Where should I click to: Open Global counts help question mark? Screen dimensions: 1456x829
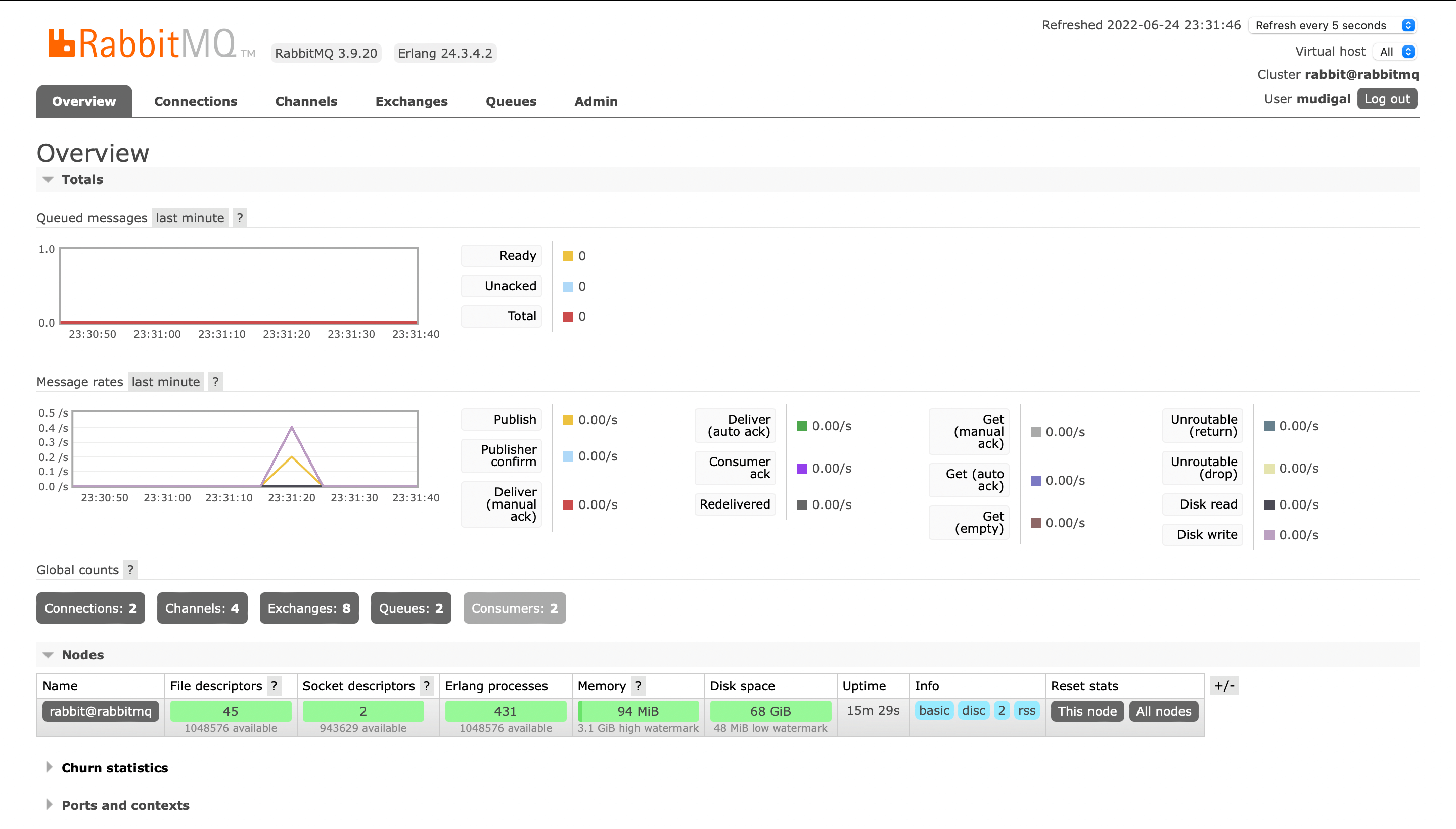coord(130,569)
